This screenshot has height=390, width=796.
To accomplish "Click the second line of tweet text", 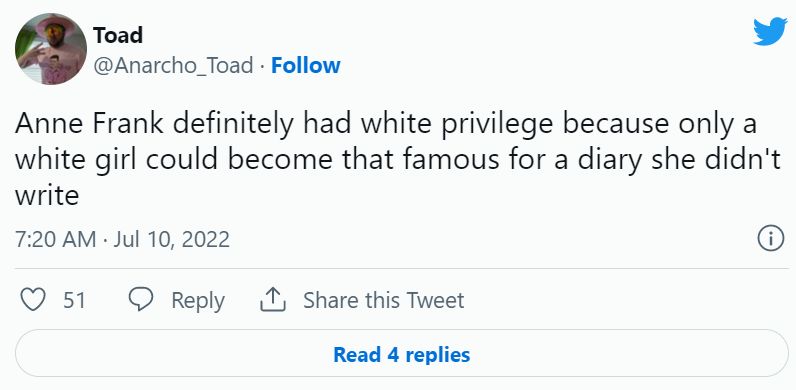I will point(397,160).
